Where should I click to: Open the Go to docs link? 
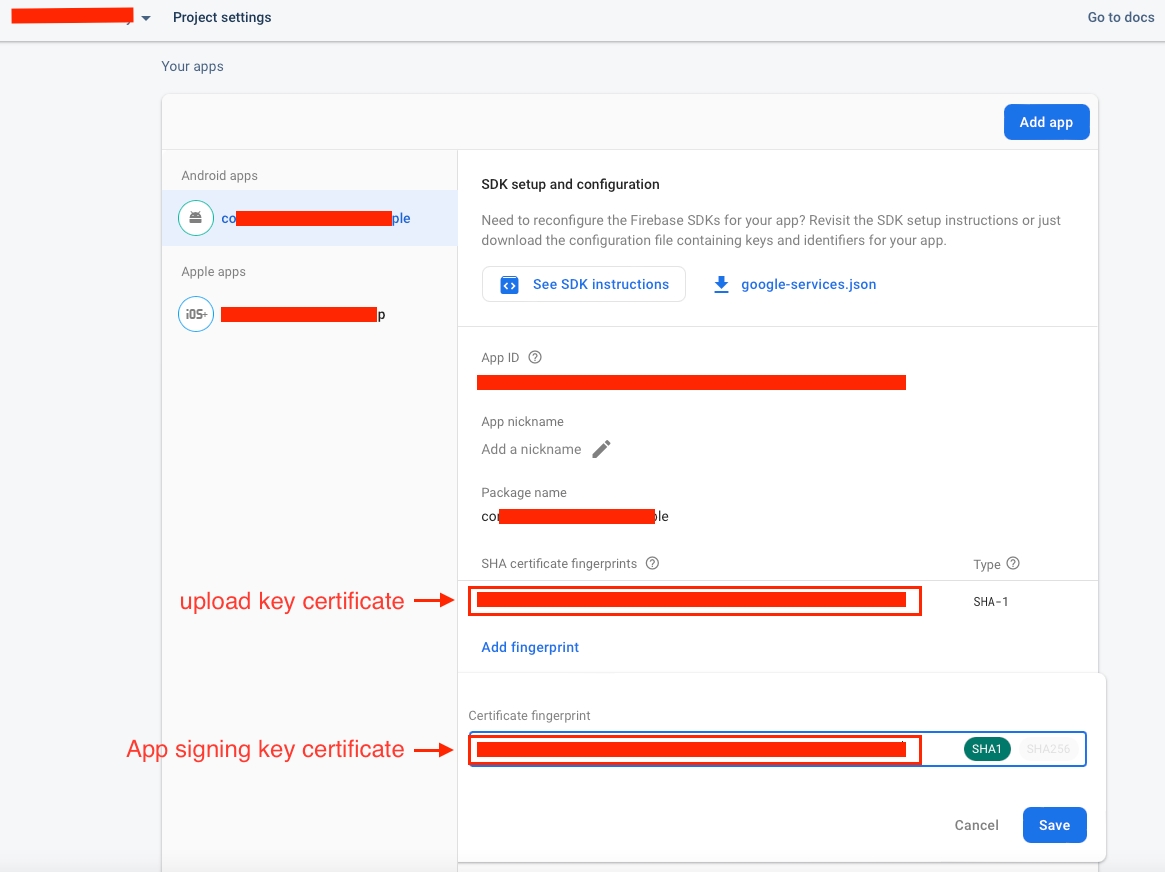click(x=1121, y=17)
